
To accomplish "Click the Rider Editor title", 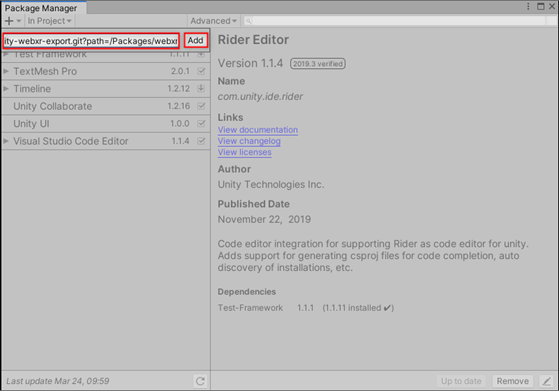I will 253,40.
